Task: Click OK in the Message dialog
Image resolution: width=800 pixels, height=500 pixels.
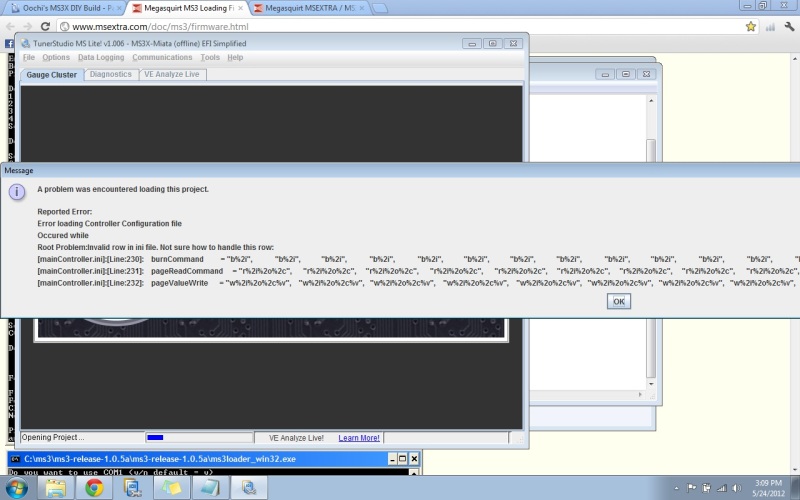Action: [618, 302]
